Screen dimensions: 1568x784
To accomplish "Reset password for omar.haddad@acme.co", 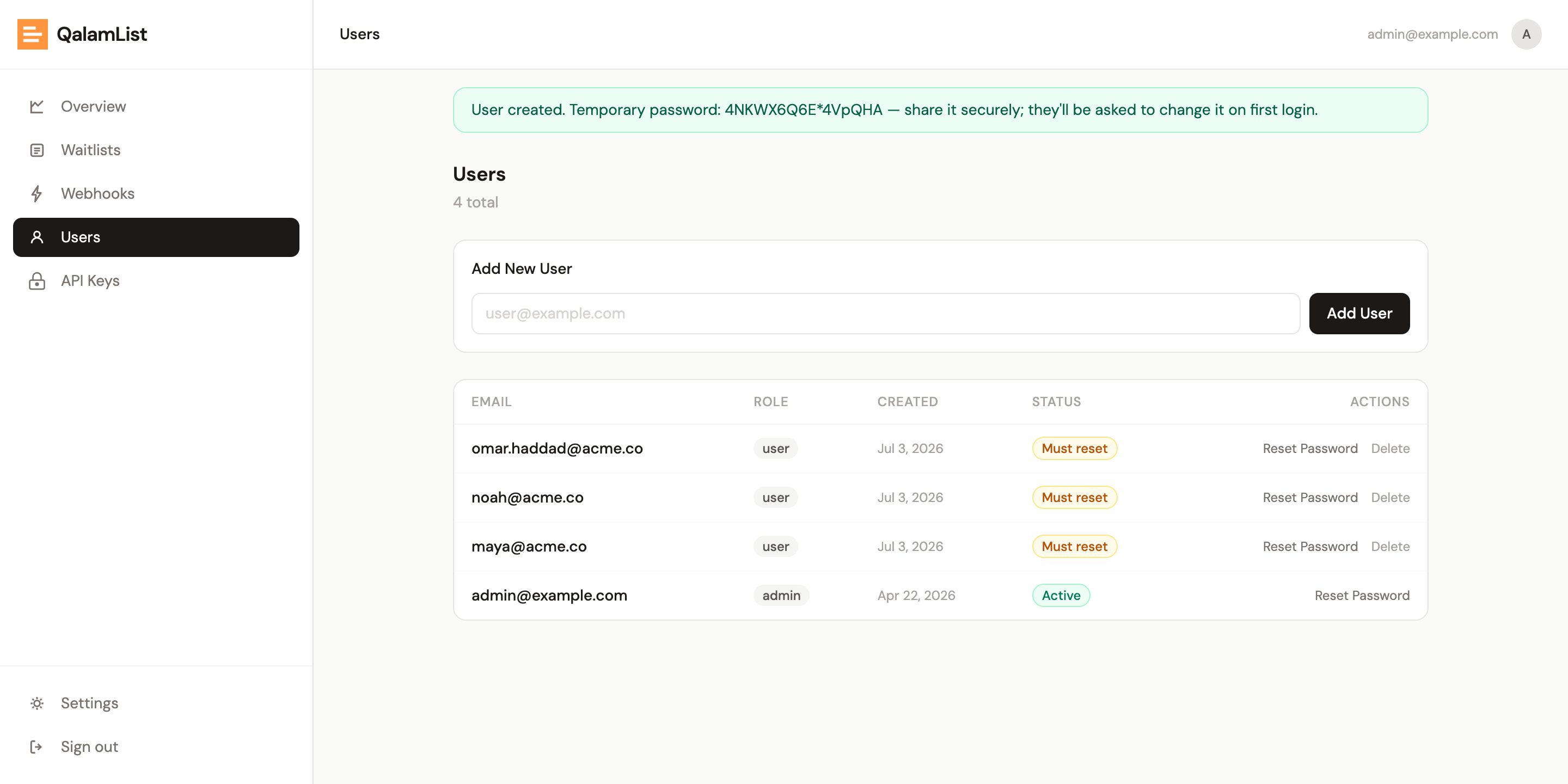I will tap(1310, 449).
